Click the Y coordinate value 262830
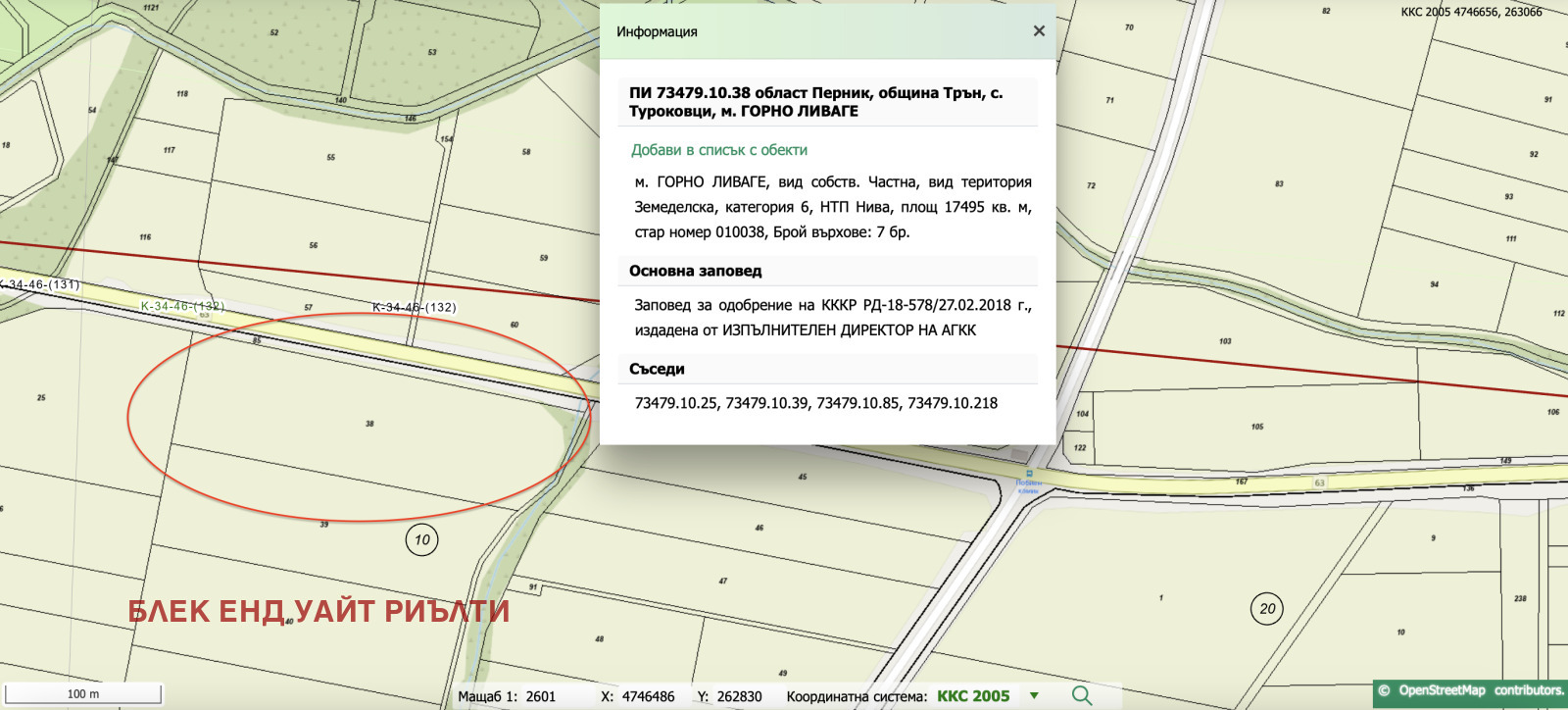 tap(739, 696)
